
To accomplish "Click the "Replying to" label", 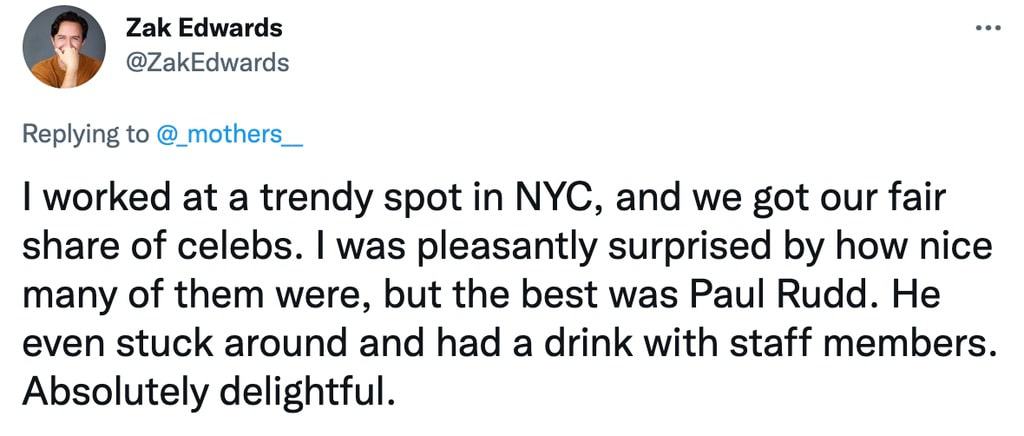I will [x=85, y=135].
